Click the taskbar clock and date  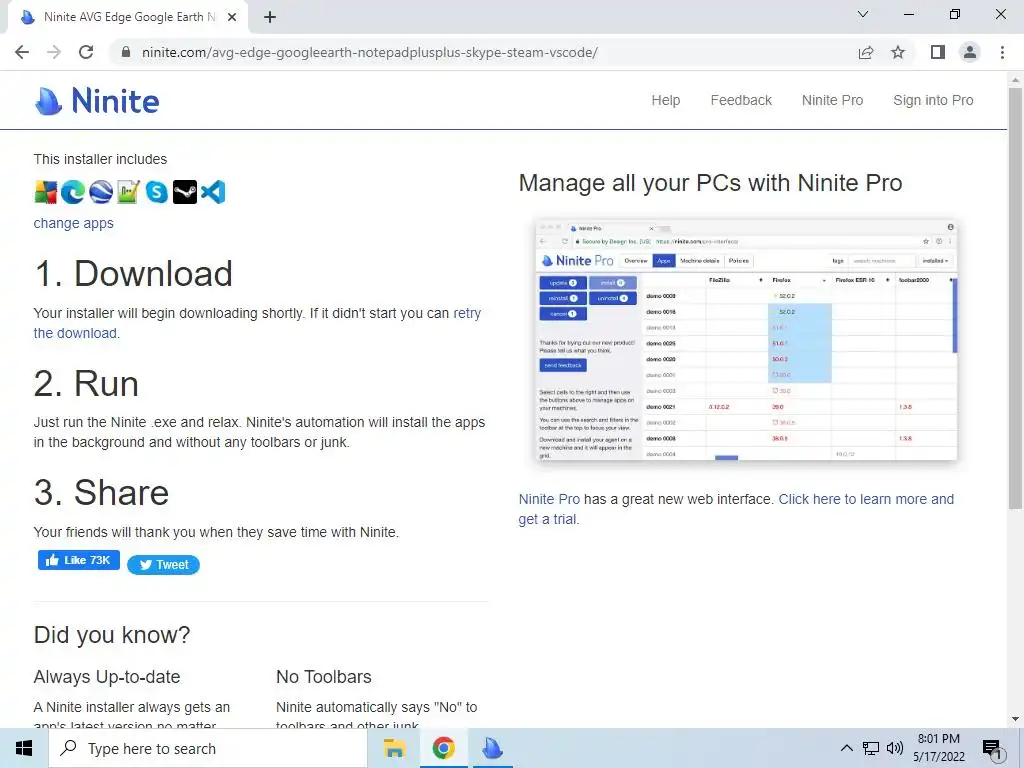938,748
